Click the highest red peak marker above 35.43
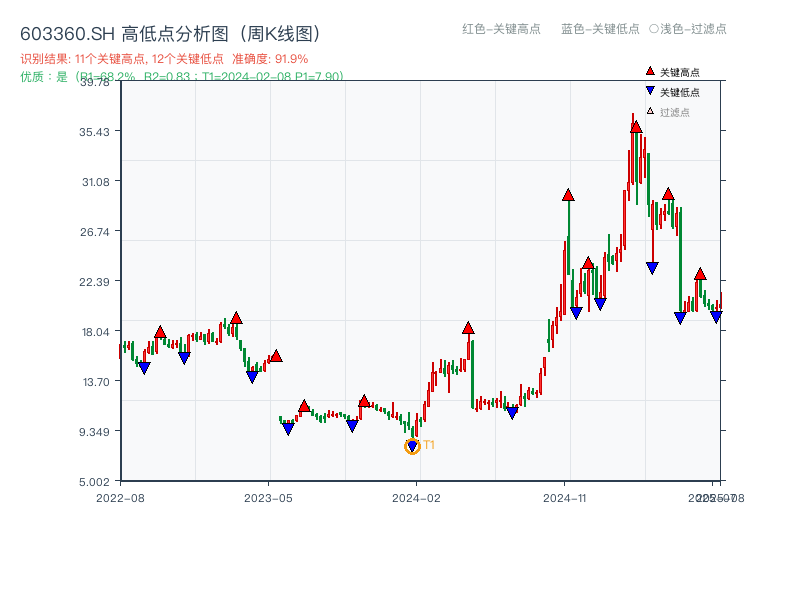Screen dimensions: 800x600 pyautogui.click(x=636, y=127)
